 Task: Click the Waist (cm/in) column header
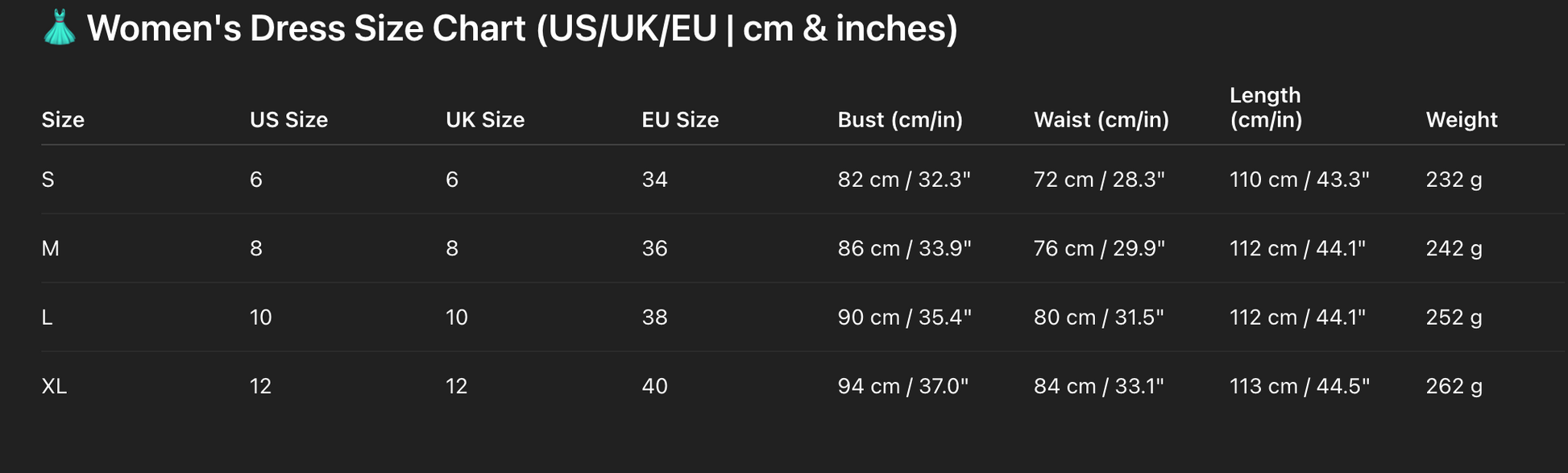(1101, 120)
